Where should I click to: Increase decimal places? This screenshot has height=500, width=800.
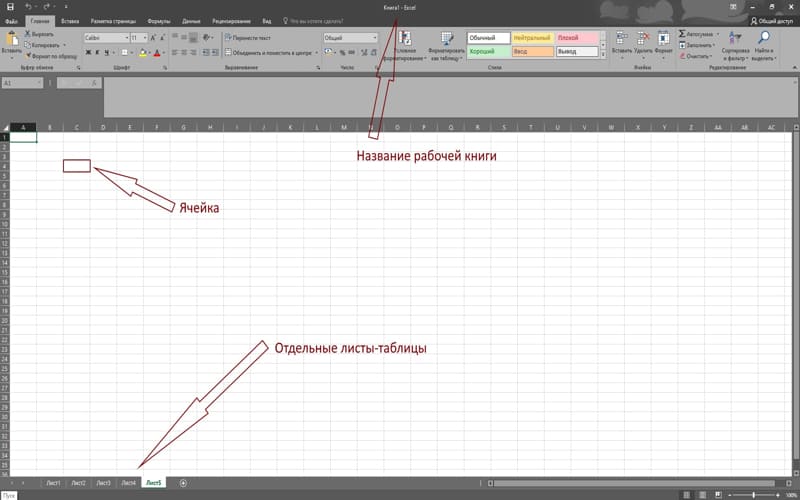click(364, 53)
